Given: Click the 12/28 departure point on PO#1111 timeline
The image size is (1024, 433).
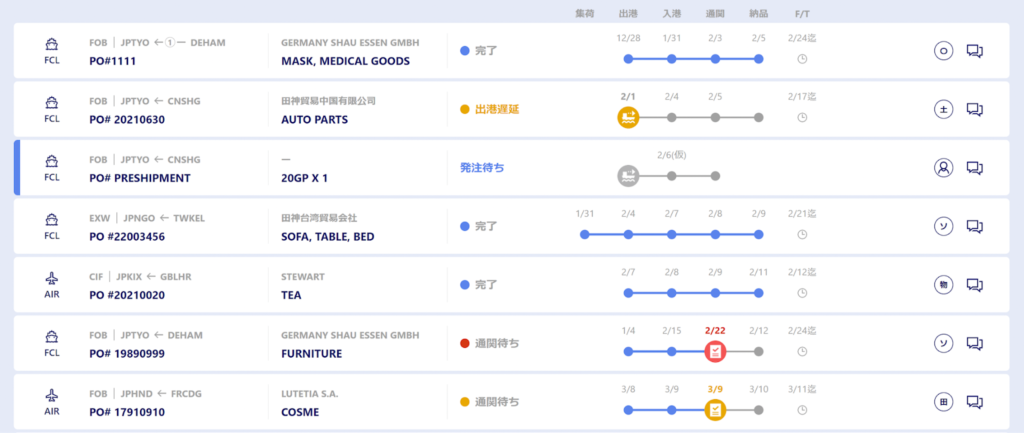Looking at the screenshot, I should tap(628, 59).
